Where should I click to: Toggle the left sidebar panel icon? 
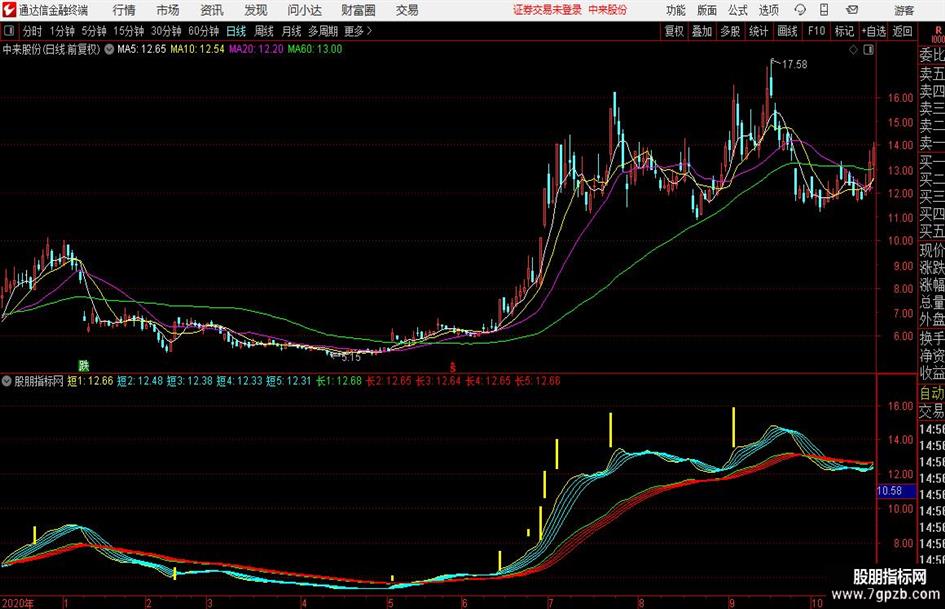click(x=8, y=31)
